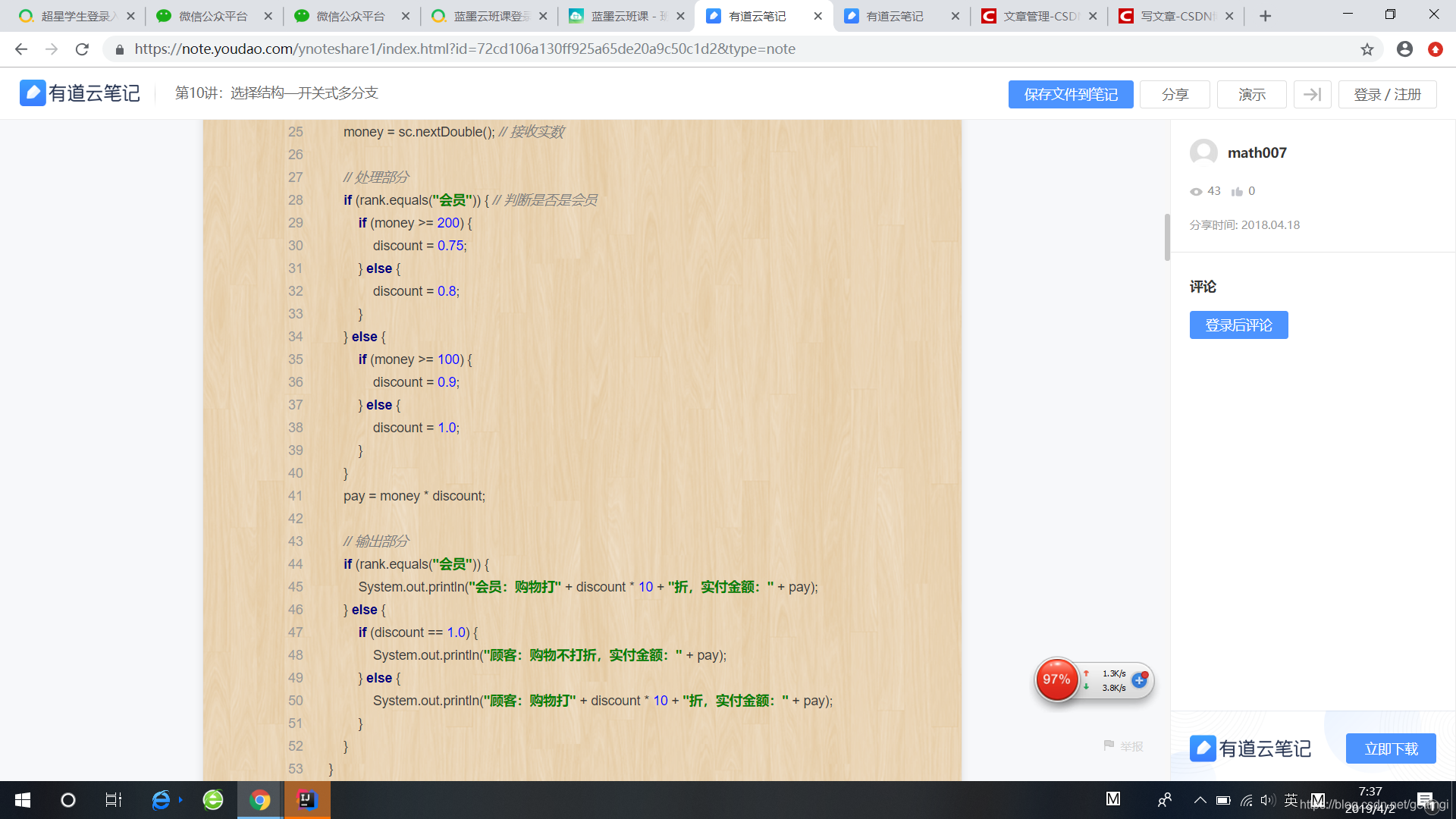Open Task View on taskbar
Viewport: 1456px width, 819px height.
114,800
